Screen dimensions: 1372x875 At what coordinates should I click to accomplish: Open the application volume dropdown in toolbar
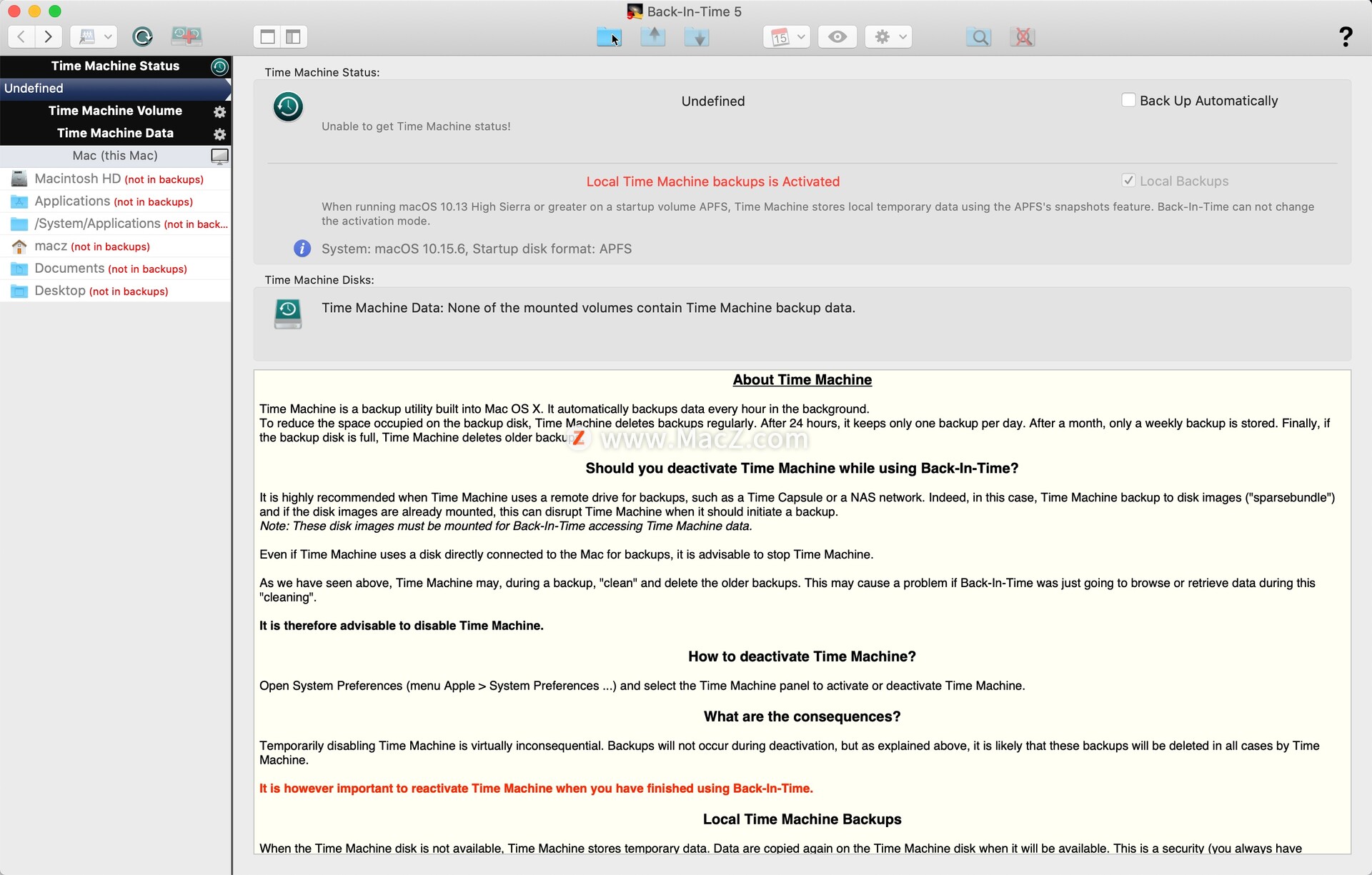pyautogui.click(x=94, y=36)
